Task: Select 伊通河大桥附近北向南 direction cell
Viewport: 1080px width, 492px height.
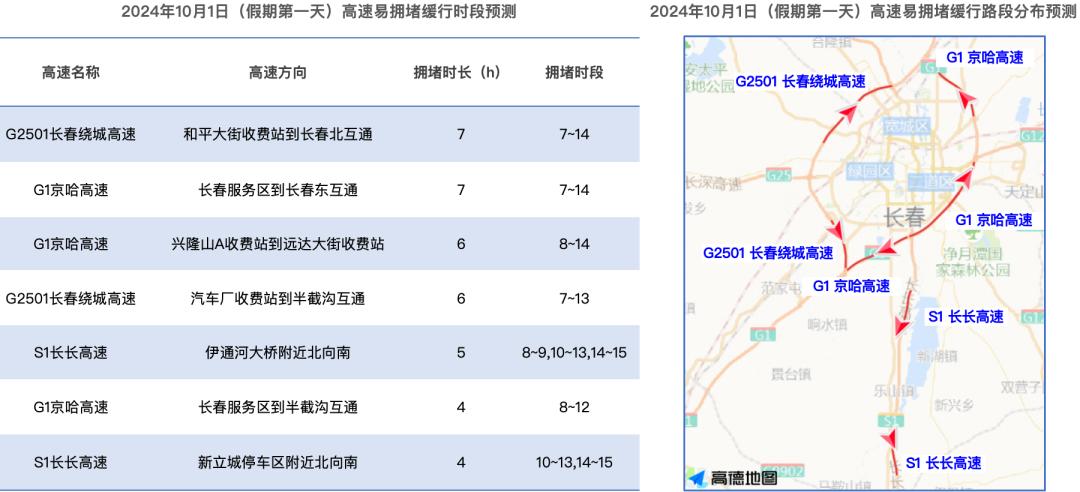Action: 278,353
